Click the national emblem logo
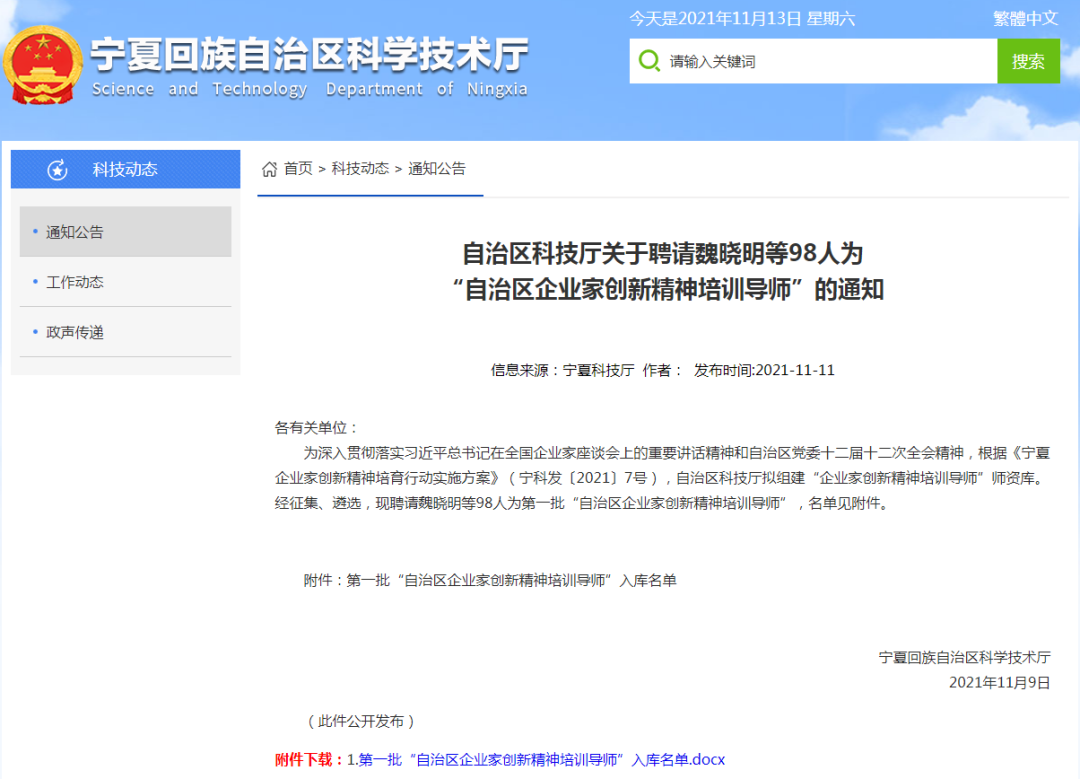This screenshot has width=1080, height=779. coord(42,64)
